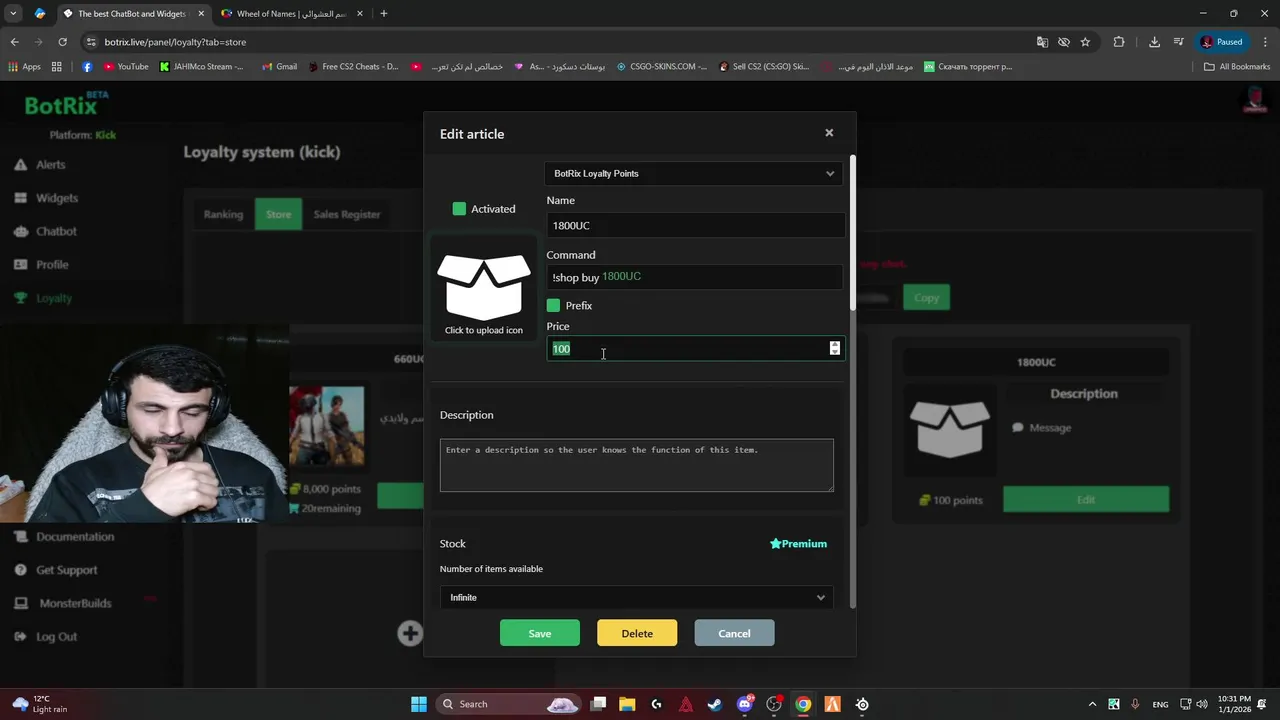Click the Loyalty trophy icon

(x=20, y=298)
